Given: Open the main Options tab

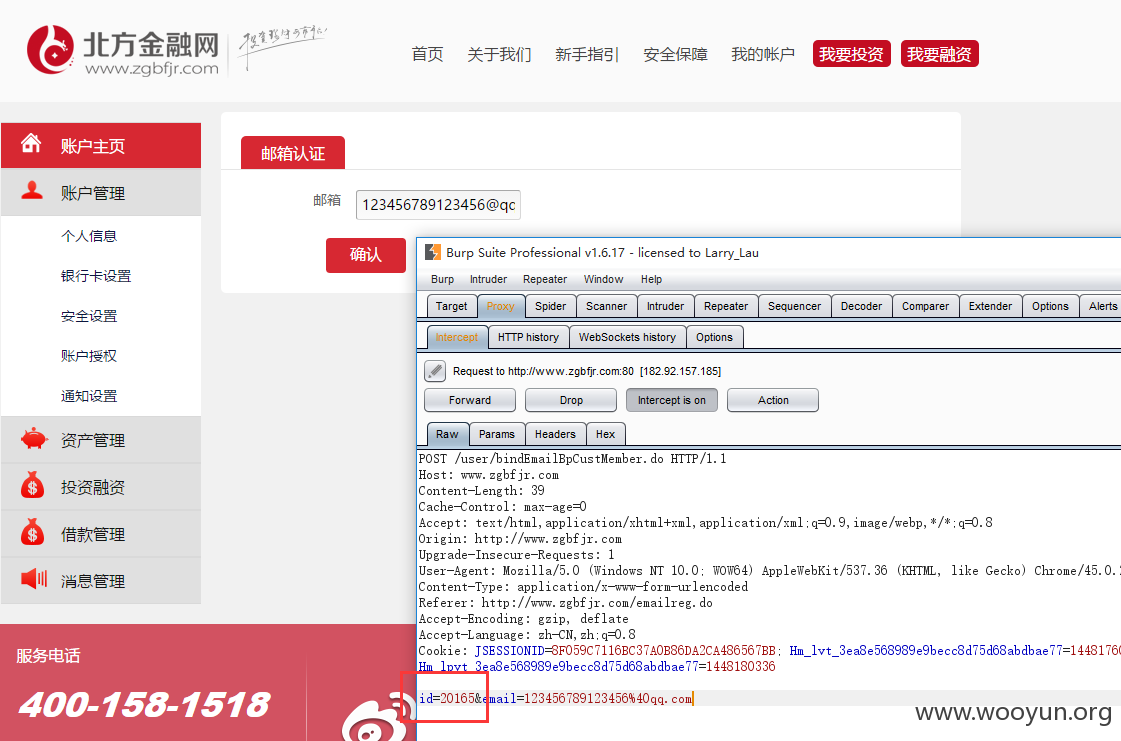Looking at the screenshot, I should pyautogui.click(x=1050, y=306).
